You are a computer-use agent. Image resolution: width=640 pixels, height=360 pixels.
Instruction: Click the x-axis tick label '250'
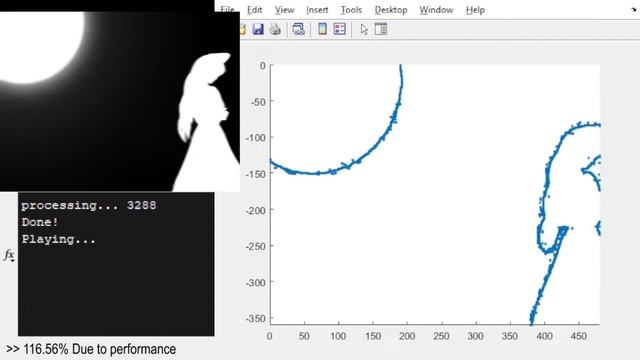pyautogui.click(x=441, y=336)
